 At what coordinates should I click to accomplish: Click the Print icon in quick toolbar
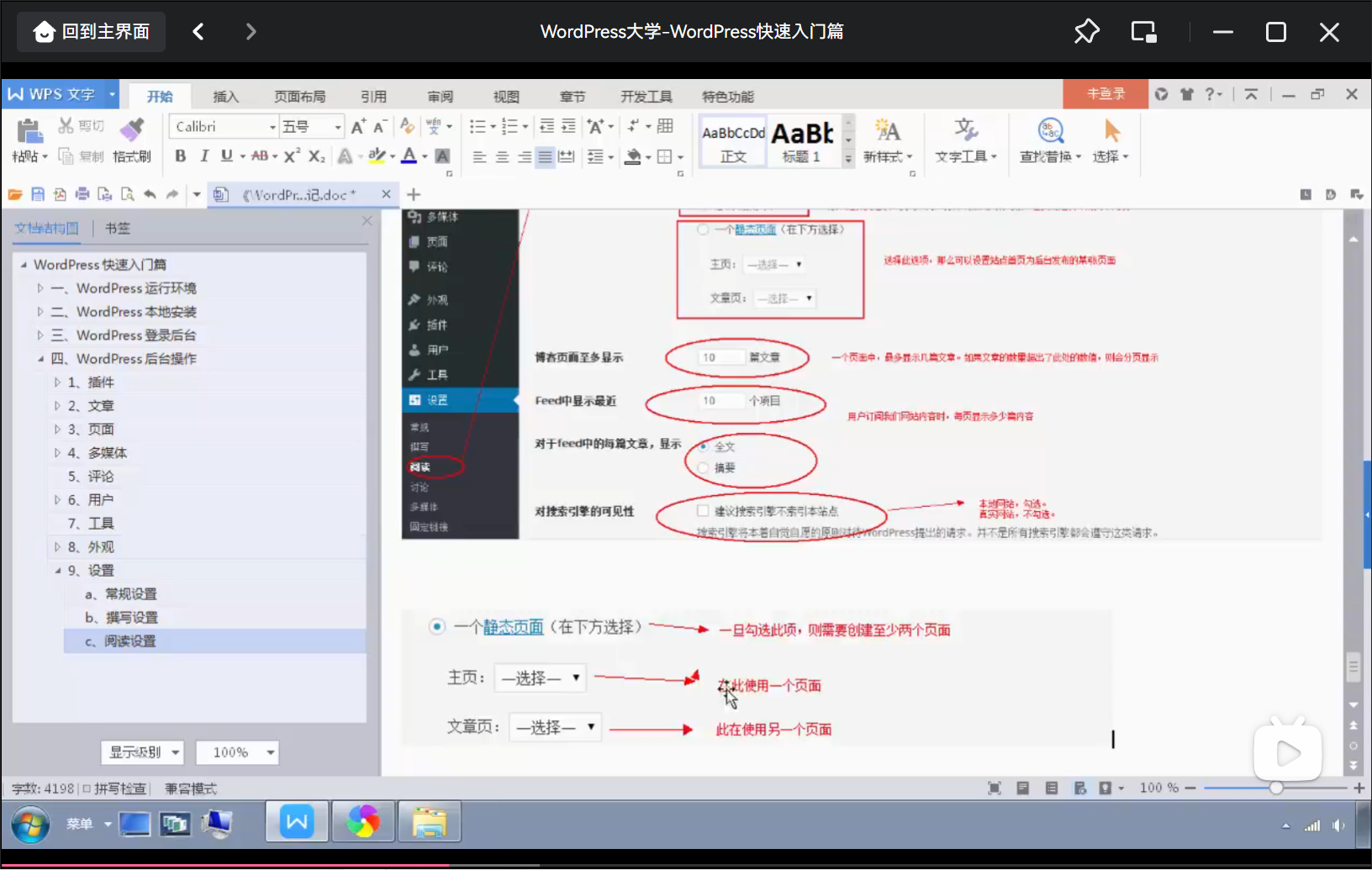[x=82, y=195]
